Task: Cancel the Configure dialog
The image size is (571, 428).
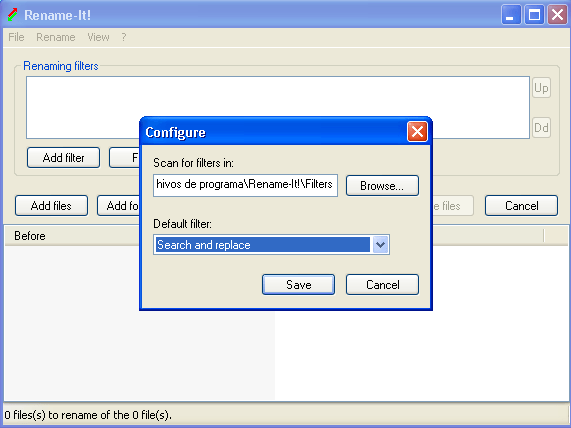Action: (382, 284)
